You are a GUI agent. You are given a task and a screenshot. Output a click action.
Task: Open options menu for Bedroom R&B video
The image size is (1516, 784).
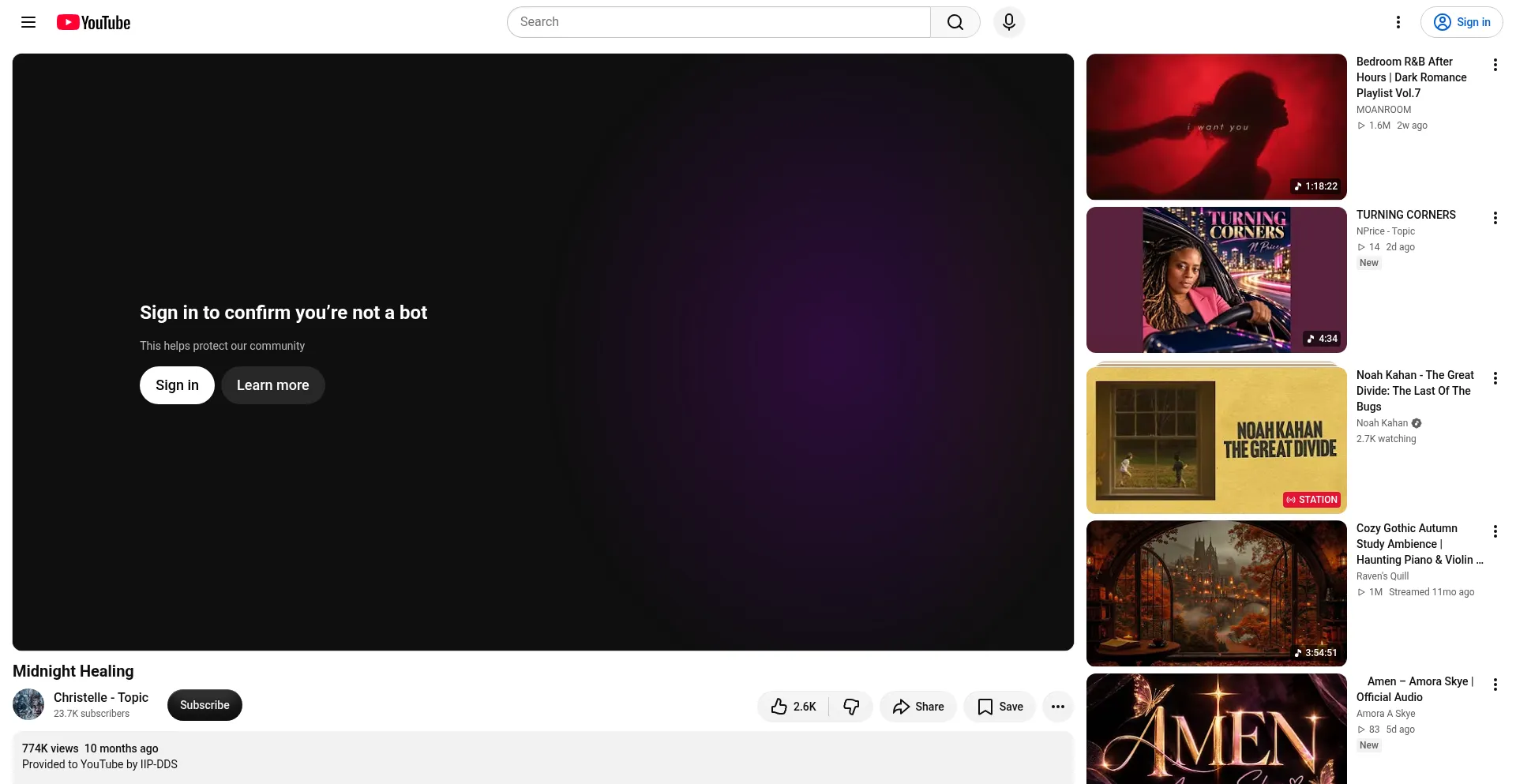coord(1495,65)
